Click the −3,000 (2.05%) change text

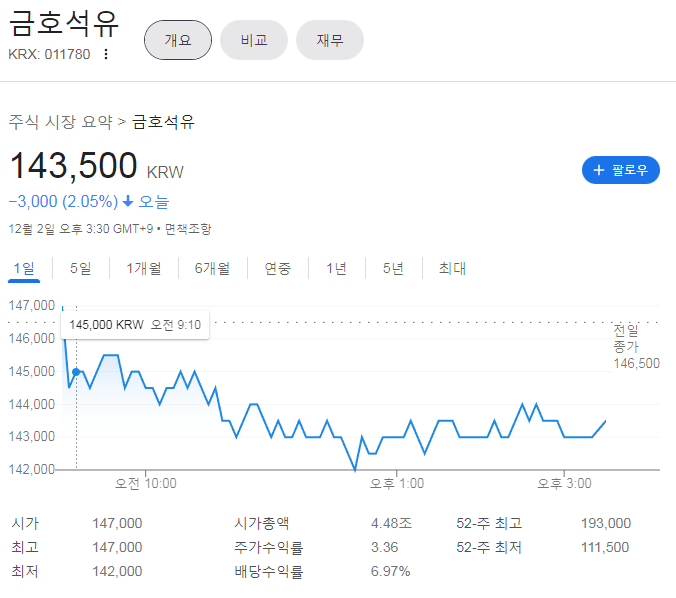coord(63,201)
